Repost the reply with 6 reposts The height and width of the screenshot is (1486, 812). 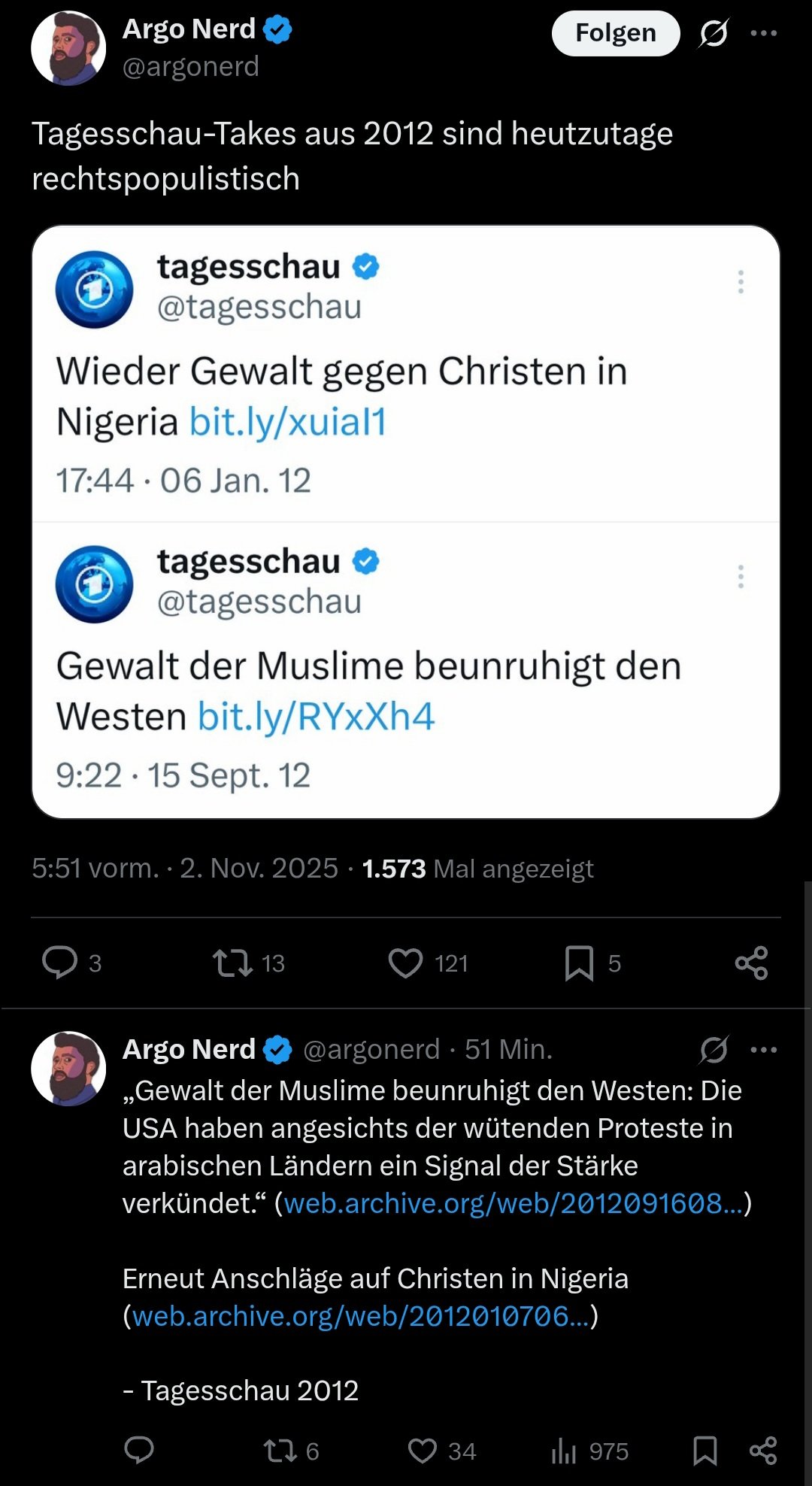click(x=280, y=1450)
